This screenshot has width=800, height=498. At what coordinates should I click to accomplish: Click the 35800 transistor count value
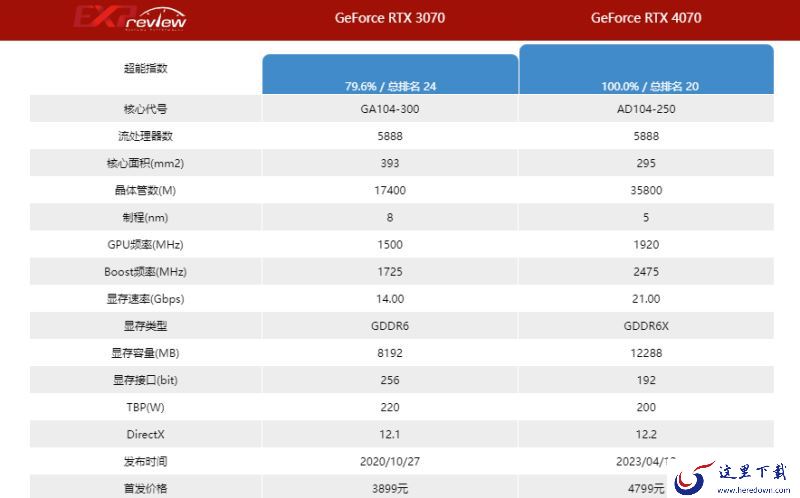646,190
